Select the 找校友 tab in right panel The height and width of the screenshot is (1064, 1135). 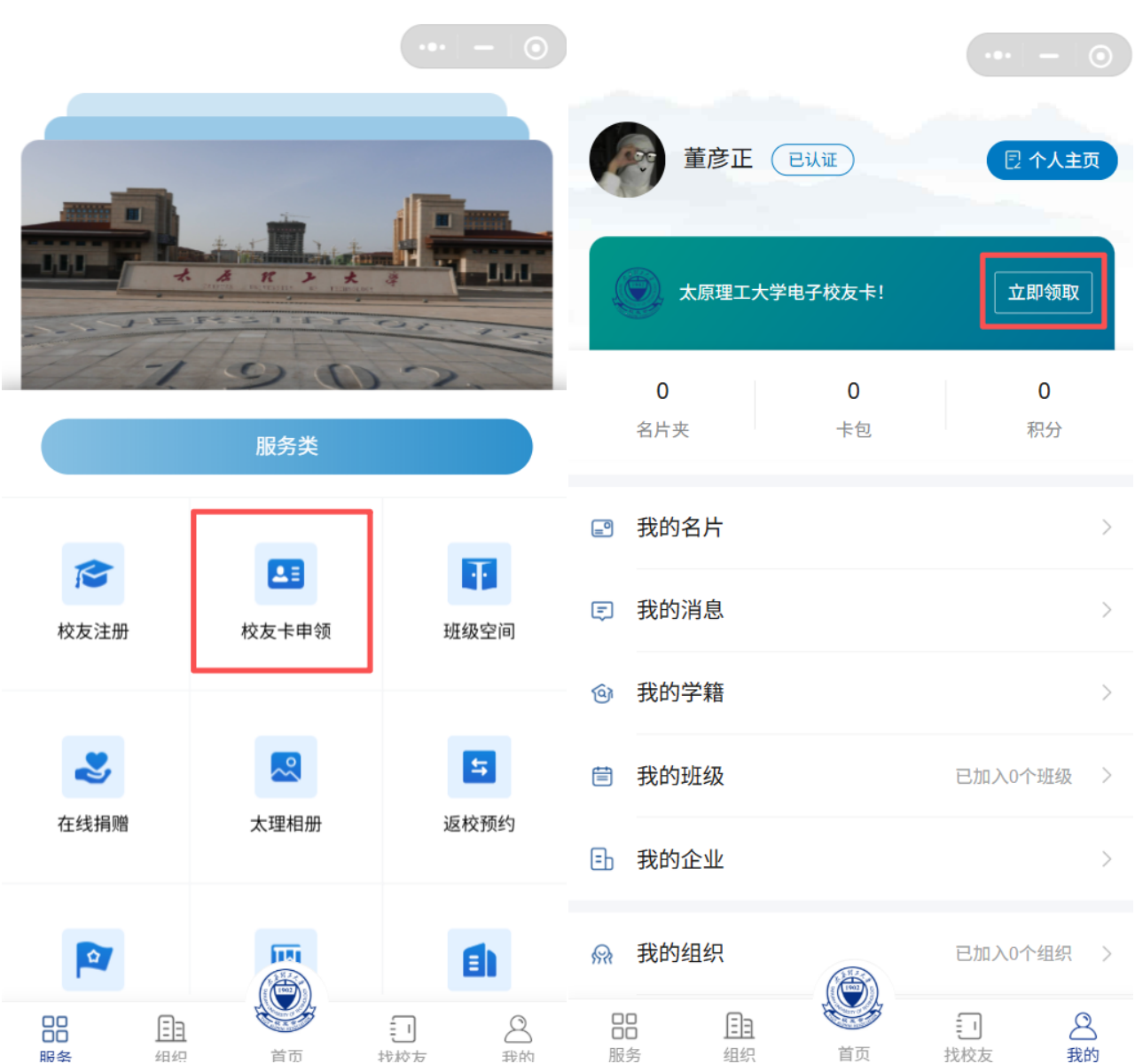pyautogui.click(x=968, y=1036)
